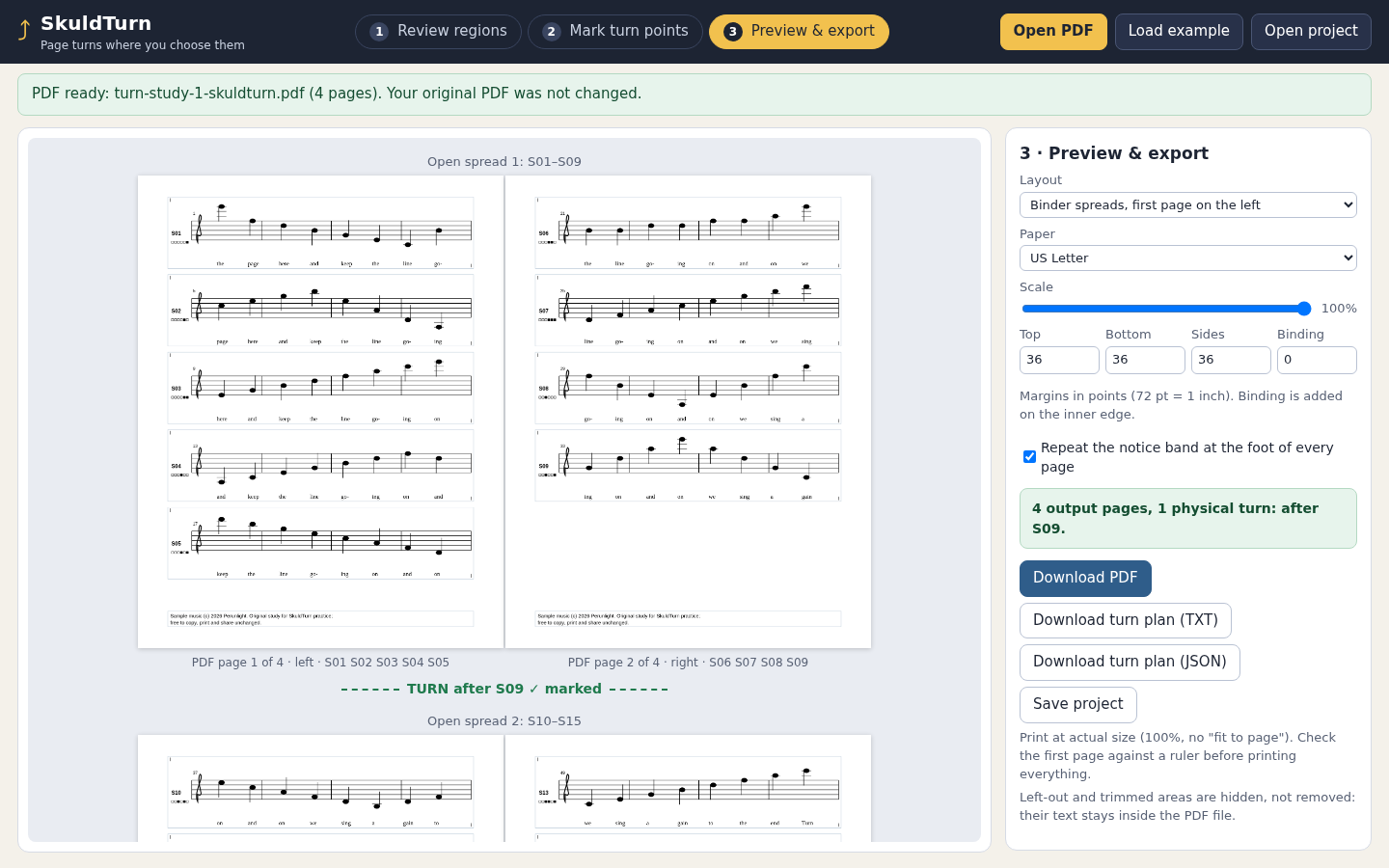Click the S10 page preview in spread 2
Screen dimensions: 1389x868
click(x=320, y=788)
